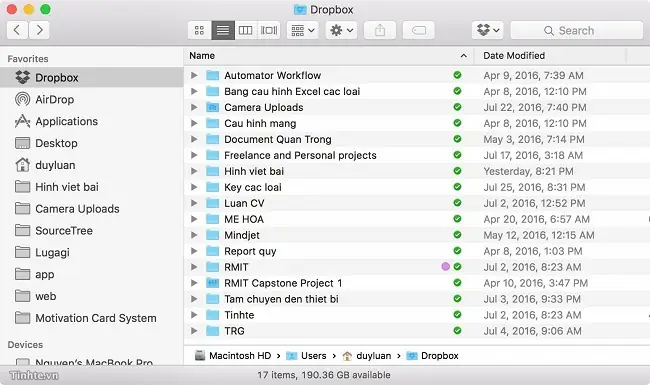Expand the Luan CV folder
The image size is (650, 385).
(x=194, y=203)
